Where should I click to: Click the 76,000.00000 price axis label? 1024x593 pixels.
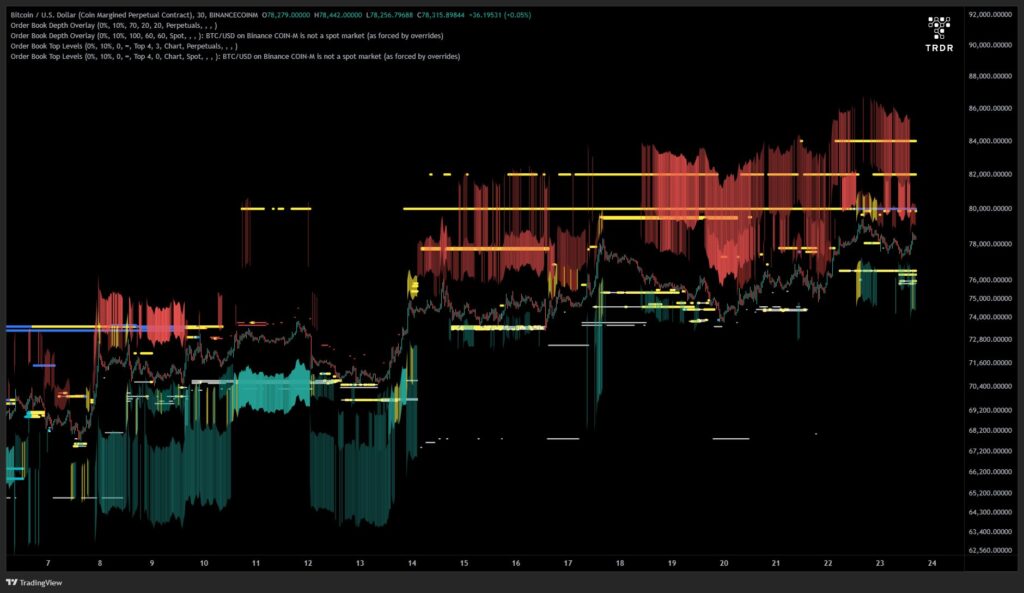pyautogui.click(x=991, y=280)
